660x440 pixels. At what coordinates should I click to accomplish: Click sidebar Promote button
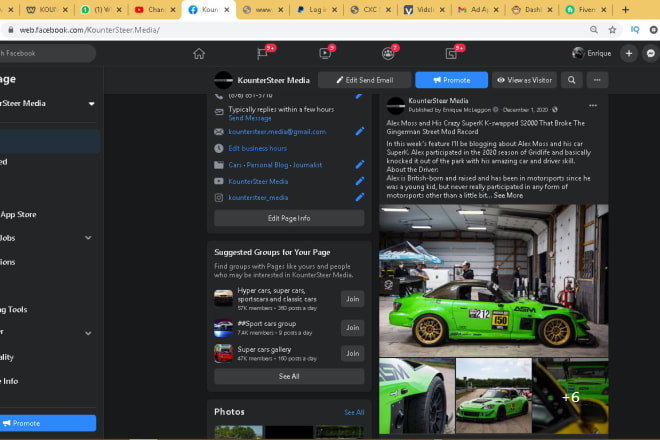48,423
